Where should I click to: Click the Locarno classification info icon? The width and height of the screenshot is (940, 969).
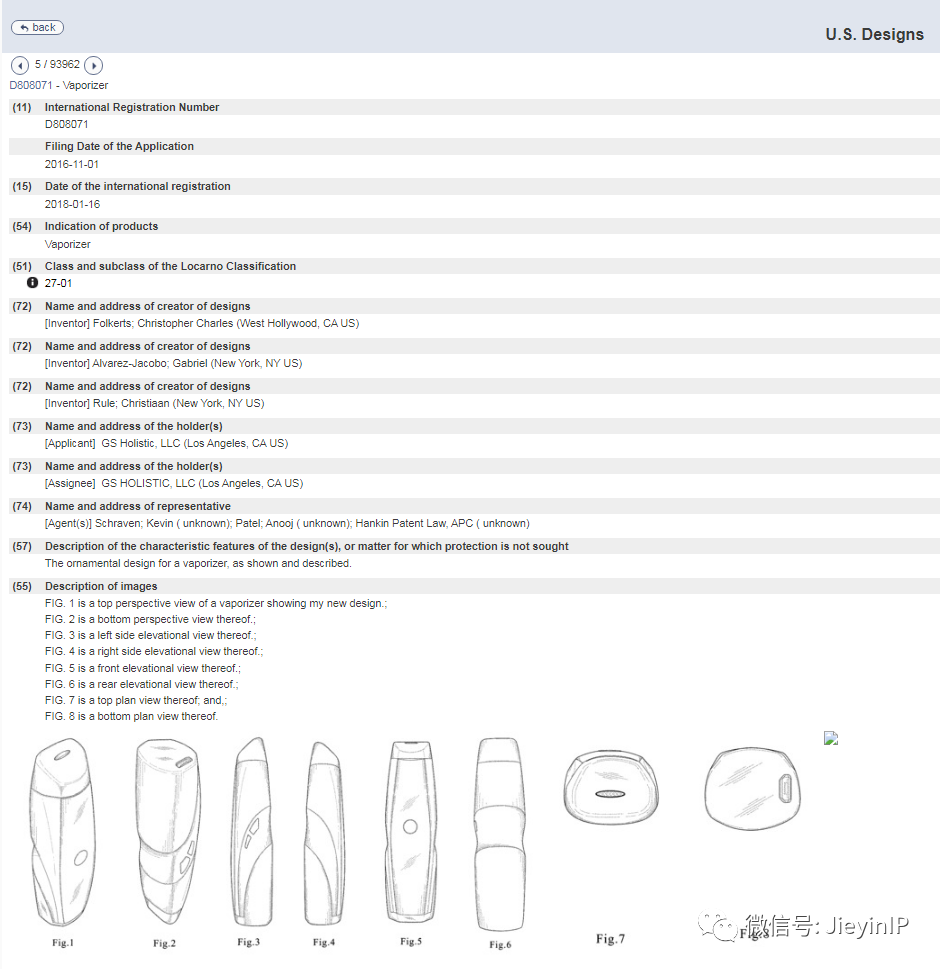(x=32, y=282)
